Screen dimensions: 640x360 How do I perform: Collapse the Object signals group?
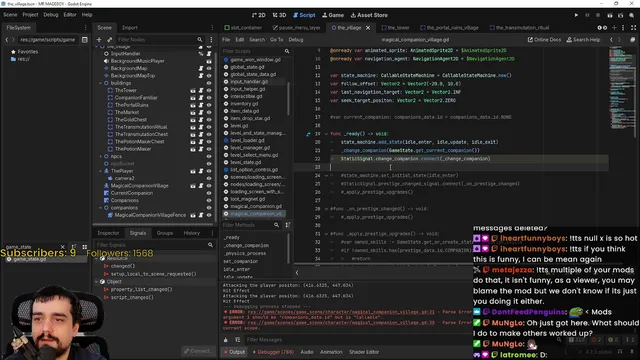tap(97, 282)
